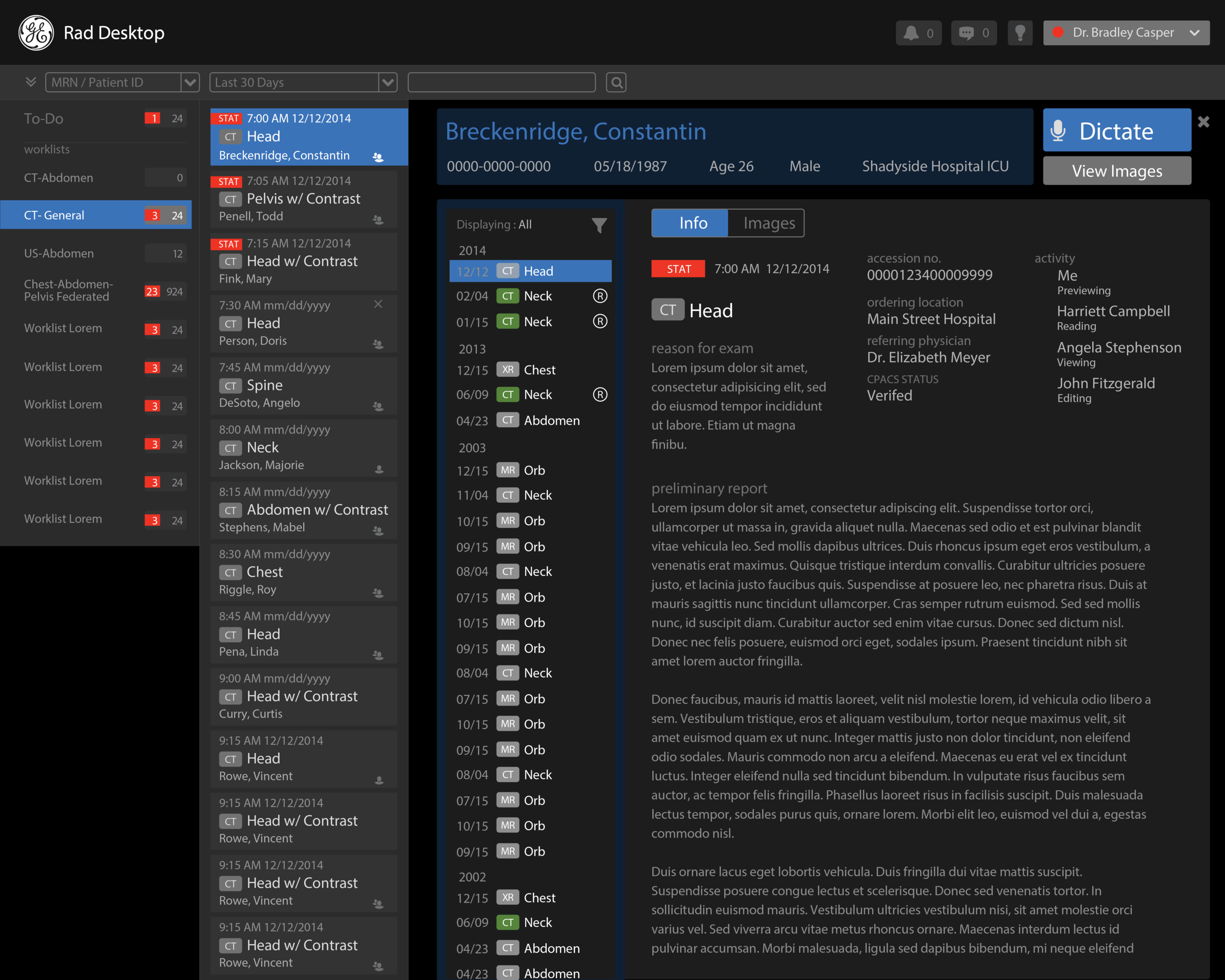Click the lightbulb tips icon
Image resolution: width=1225 pixels, height=980 pixels.
click(x=1020, y=33)
